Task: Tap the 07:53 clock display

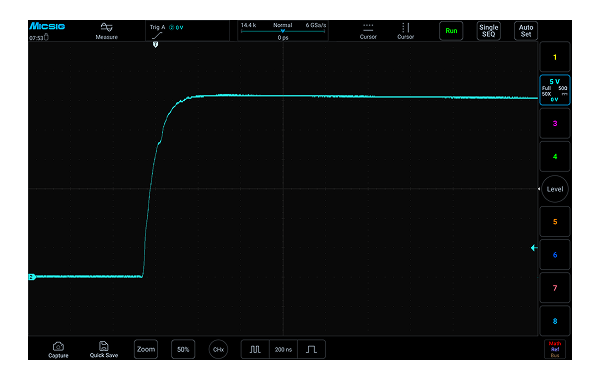Action: pyautogui.click(x=36, y=38)
